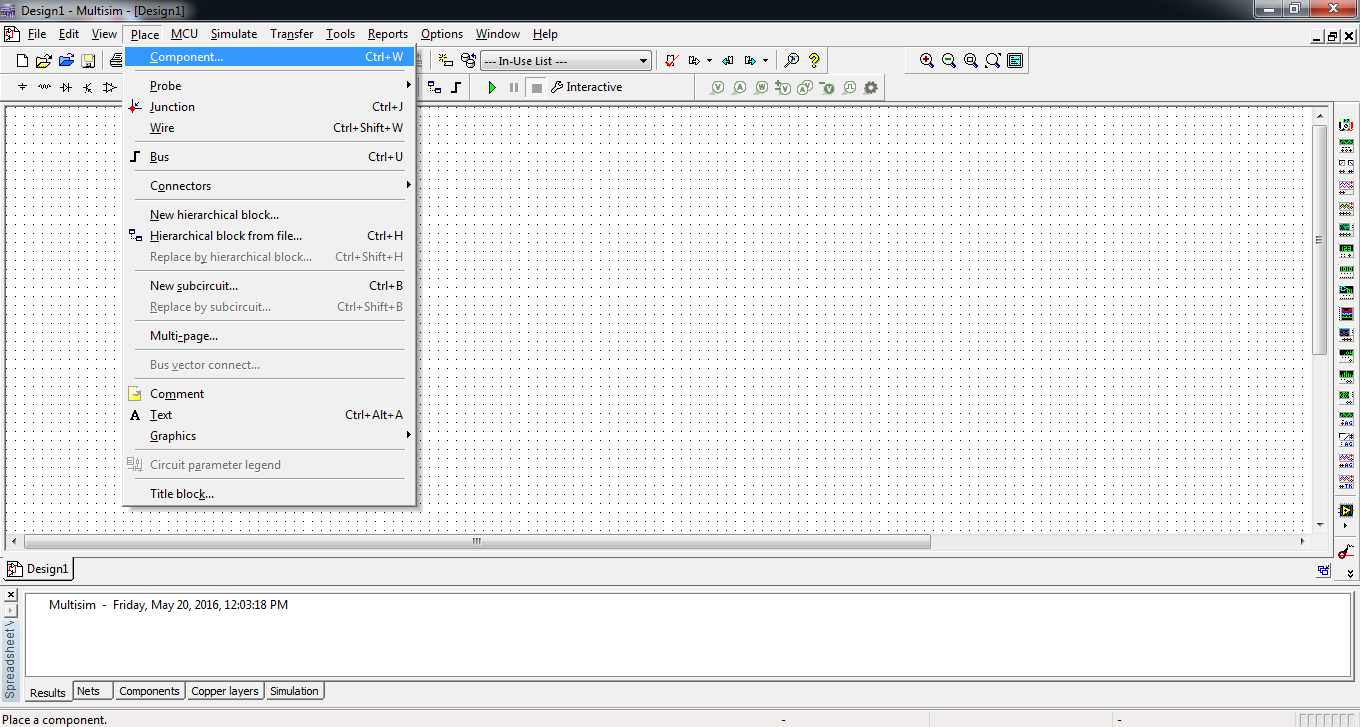Switch to the Components tab
Image resolution: width=1360 pixels, height=727 pixels.
[149, 691]
